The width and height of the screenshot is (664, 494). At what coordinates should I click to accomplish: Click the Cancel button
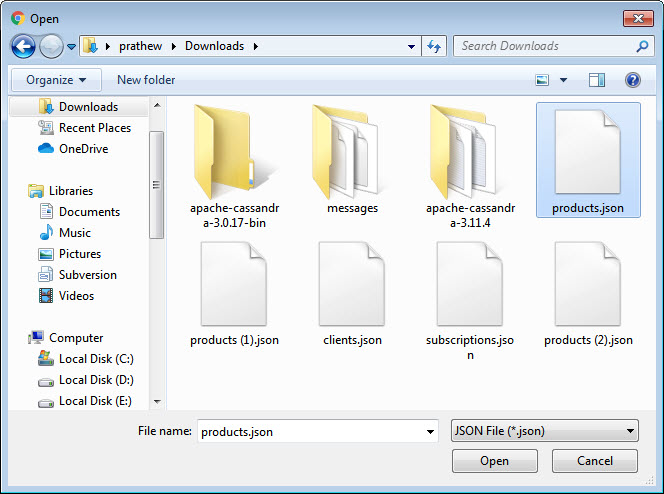595,461
